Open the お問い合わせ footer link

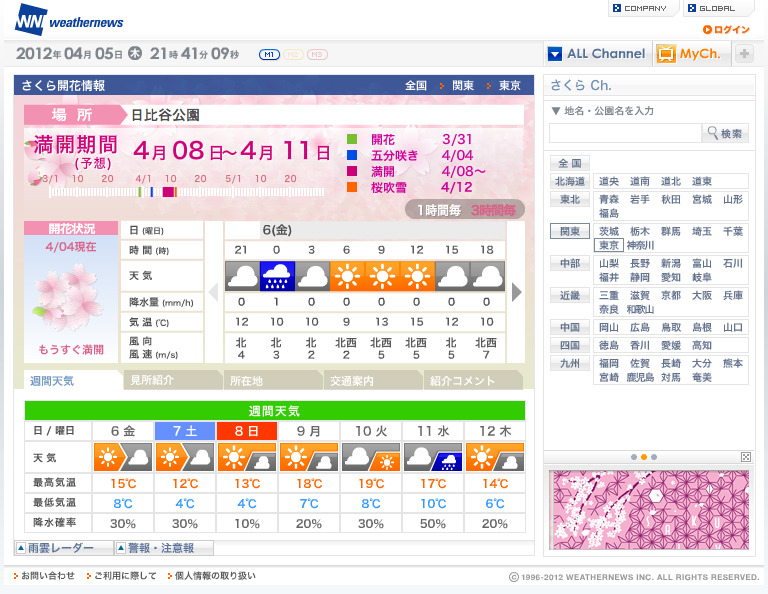[48, 575]
